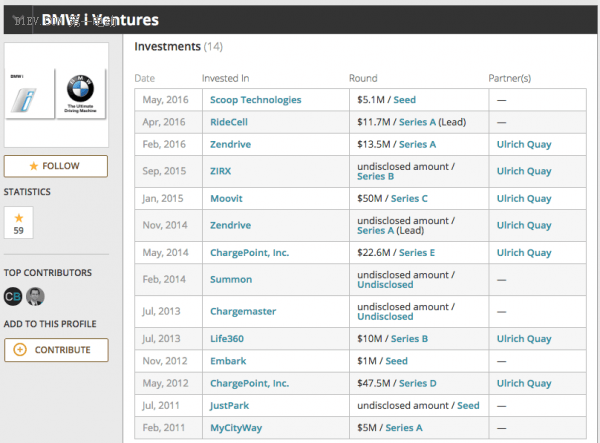
Task: Open the ZIRX company link
Action: pos(220,171)
